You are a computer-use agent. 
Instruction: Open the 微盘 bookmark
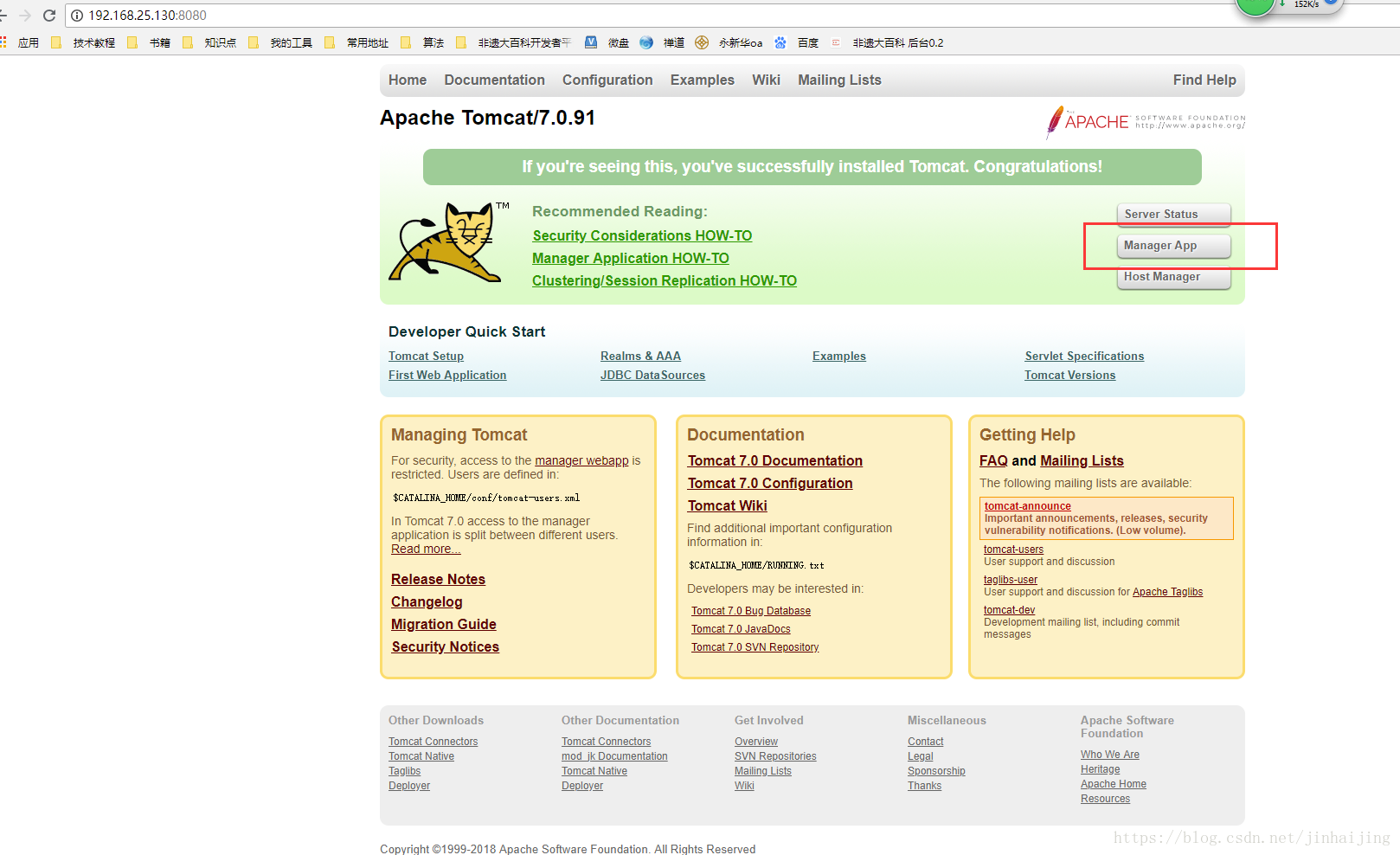pyautogui.click(x=608, y=42)
